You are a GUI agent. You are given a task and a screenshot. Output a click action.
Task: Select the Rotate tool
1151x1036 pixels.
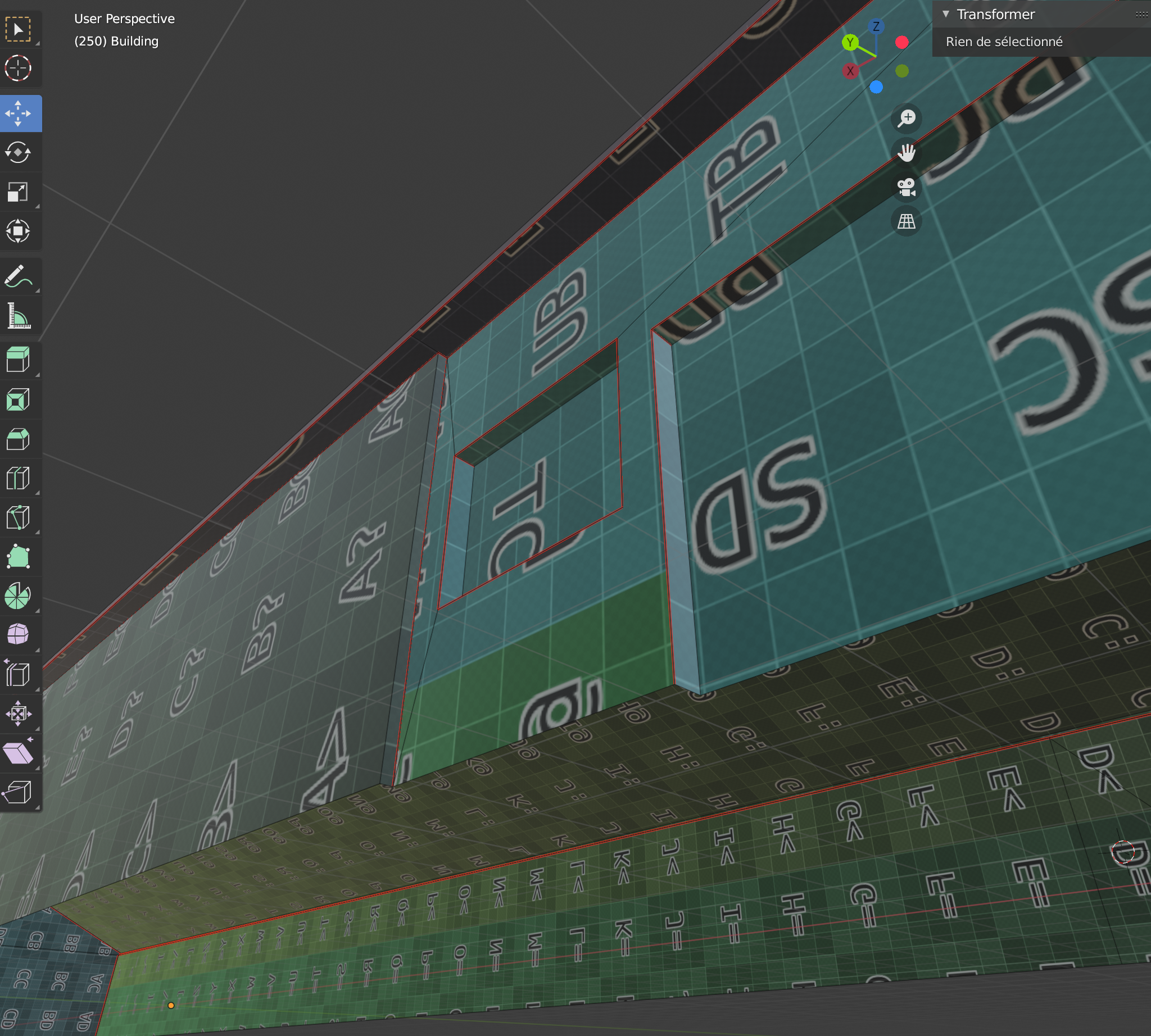(x=18, y=153)
